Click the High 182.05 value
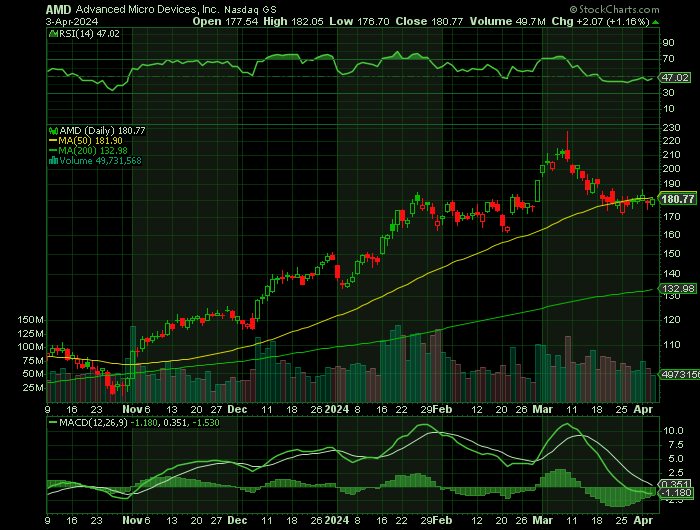 point(293,21)
